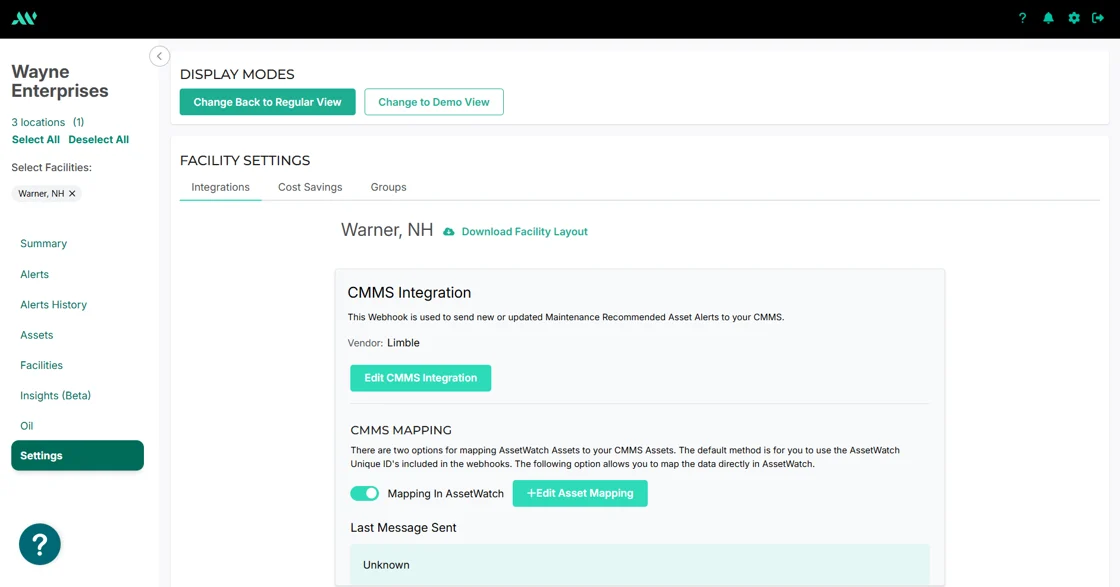Open the help question mark icon in header

pyautogui.click(x=1022, y=18)
